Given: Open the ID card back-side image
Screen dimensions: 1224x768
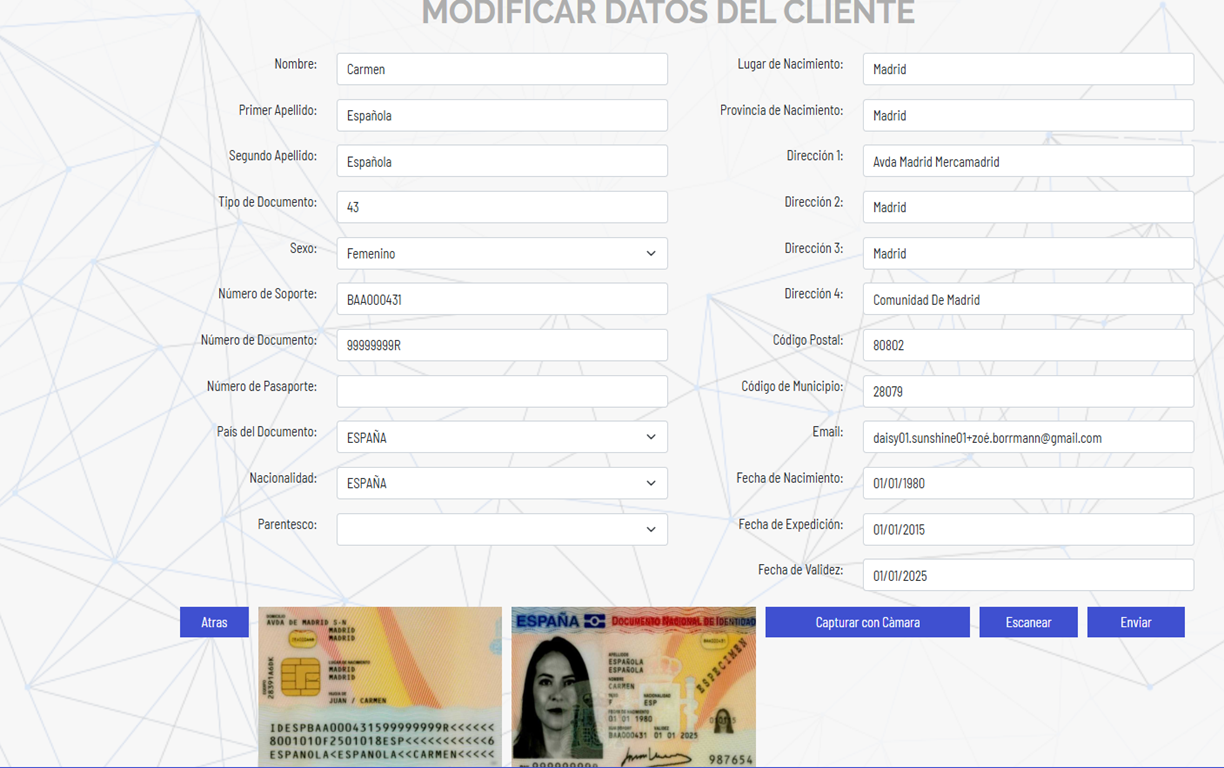Looking at the screenshot, I should [380, 687].
